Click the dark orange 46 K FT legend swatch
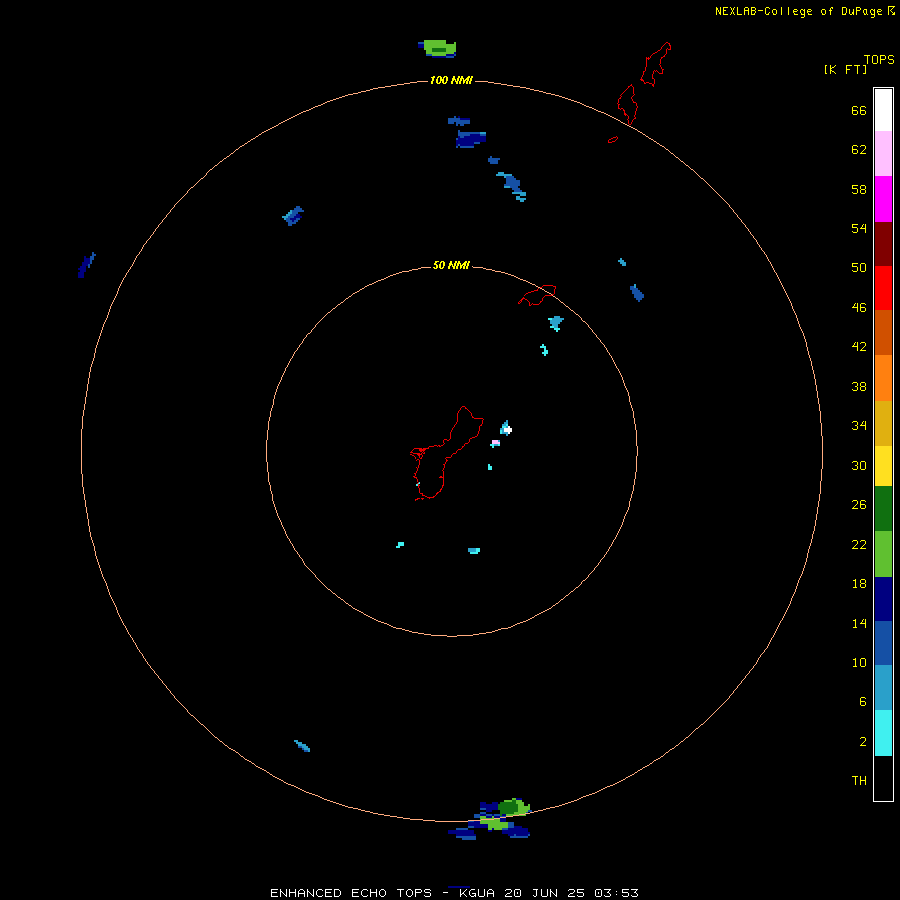 (883, 332)
